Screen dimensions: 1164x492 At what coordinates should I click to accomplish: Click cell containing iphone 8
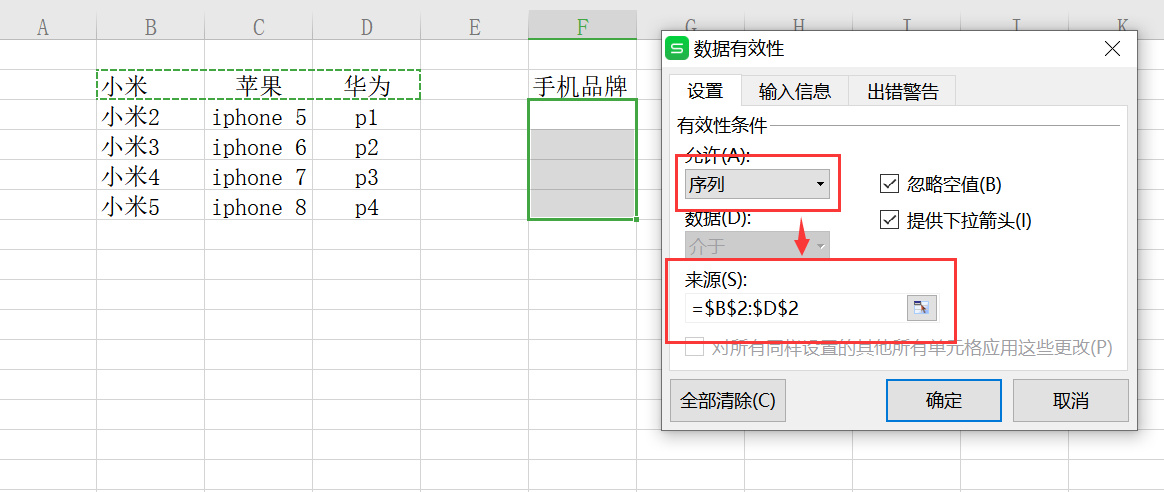258,206
